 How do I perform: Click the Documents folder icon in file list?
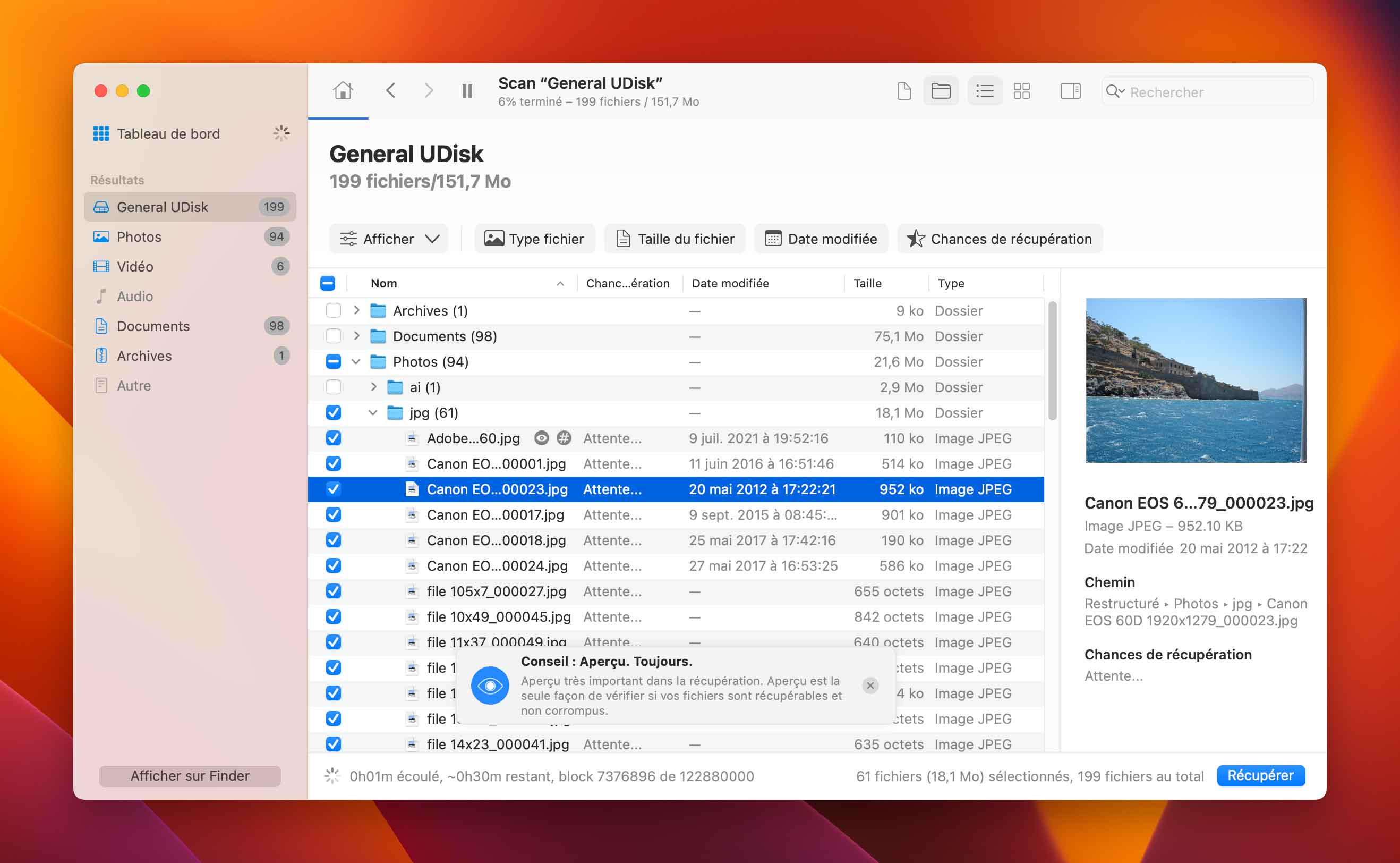click(378, 336)
